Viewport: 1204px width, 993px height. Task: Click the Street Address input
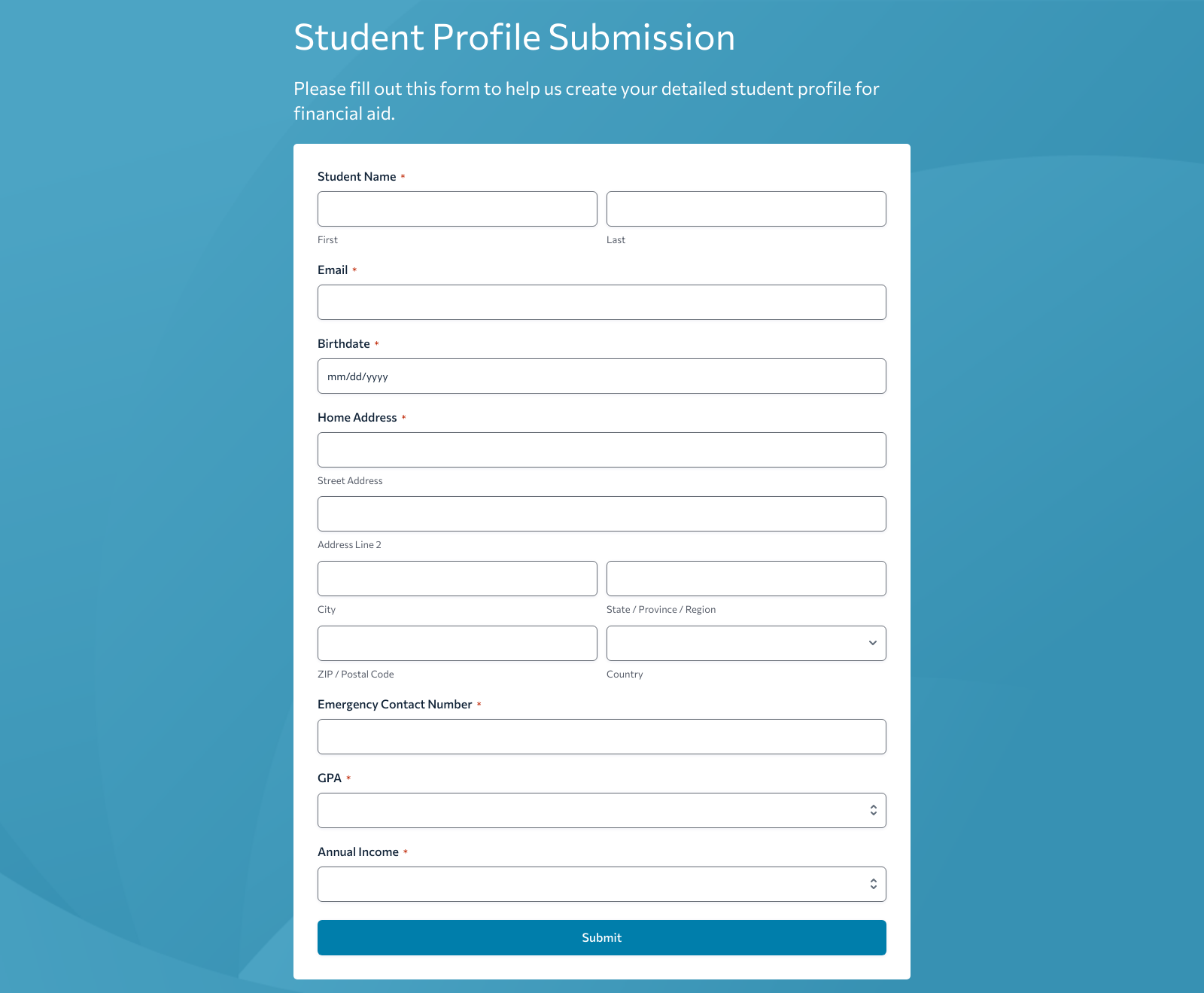(601, 449)
